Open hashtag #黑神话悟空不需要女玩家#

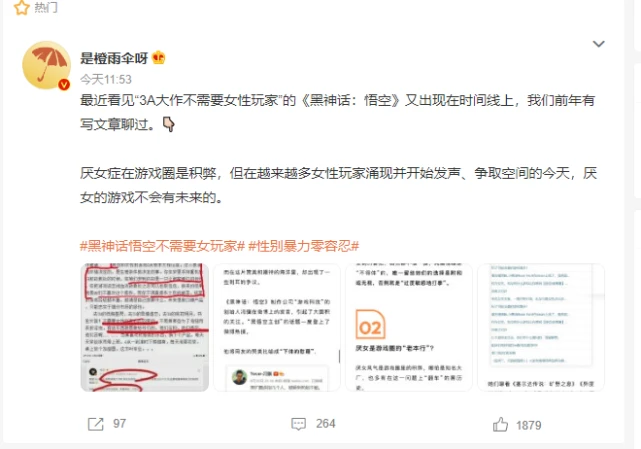click(x=162, y=246)
